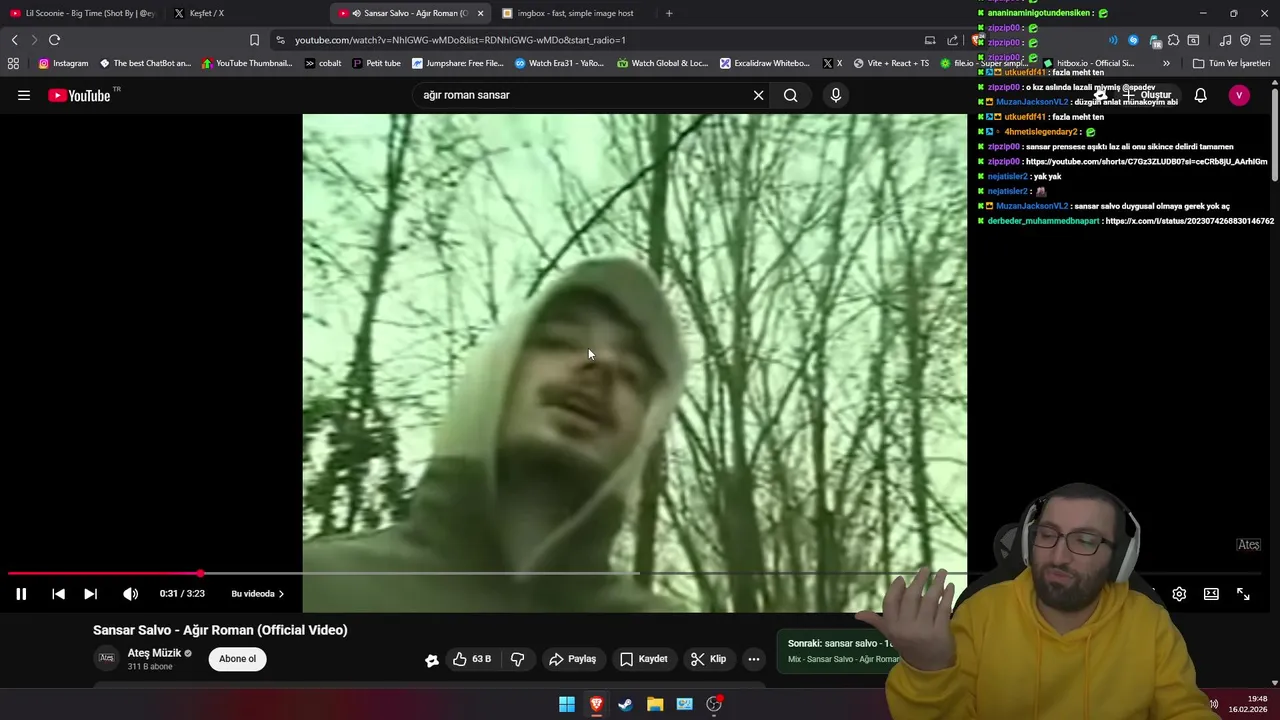Open the Excalidraw Whiteboard bookmark
This screenshot has width=1280, height=720.
765,63
